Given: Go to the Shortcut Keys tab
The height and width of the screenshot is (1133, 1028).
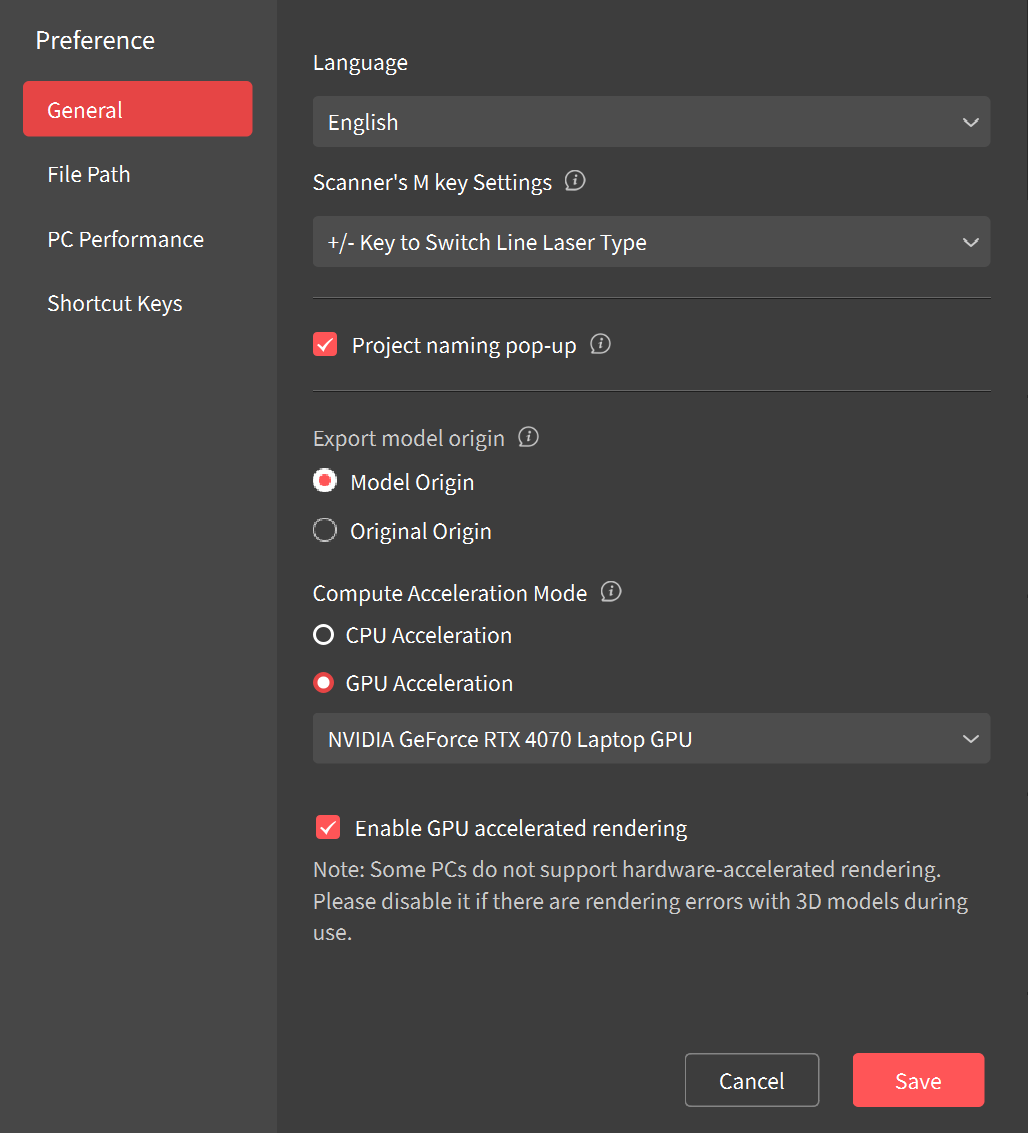Looking at the screenshot, I should (x=115, y=303).
